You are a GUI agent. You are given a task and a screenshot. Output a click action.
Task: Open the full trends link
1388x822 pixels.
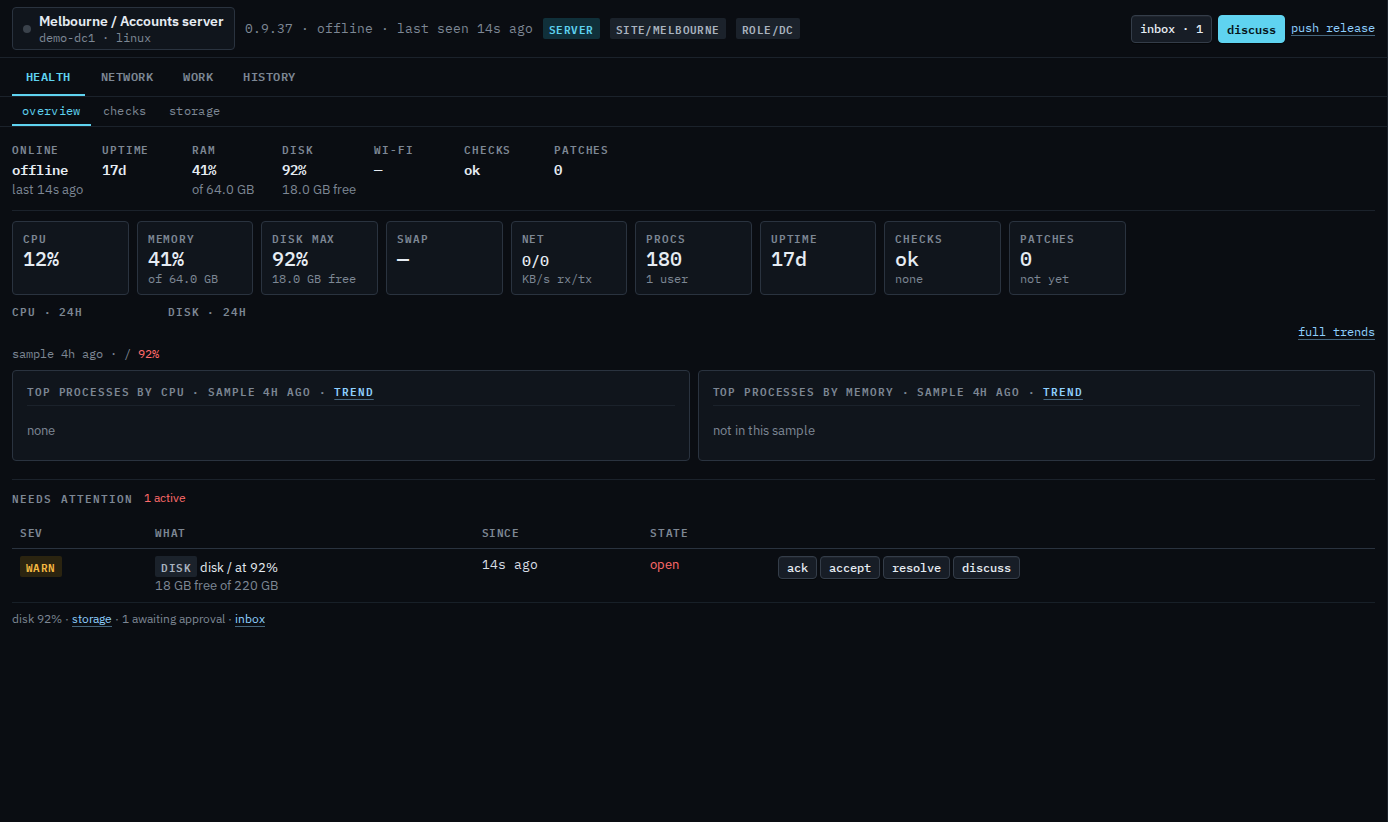(x=1336, y=332)
